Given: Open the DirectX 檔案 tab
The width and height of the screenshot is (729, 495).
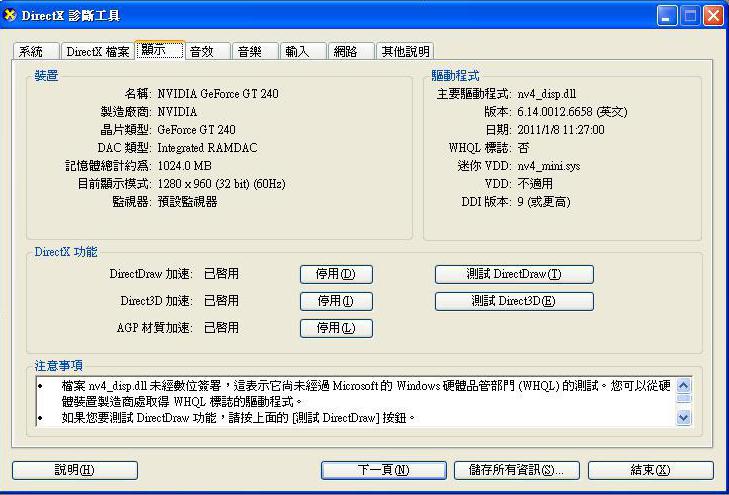Looking at the screenshot, I should point(98,51).
